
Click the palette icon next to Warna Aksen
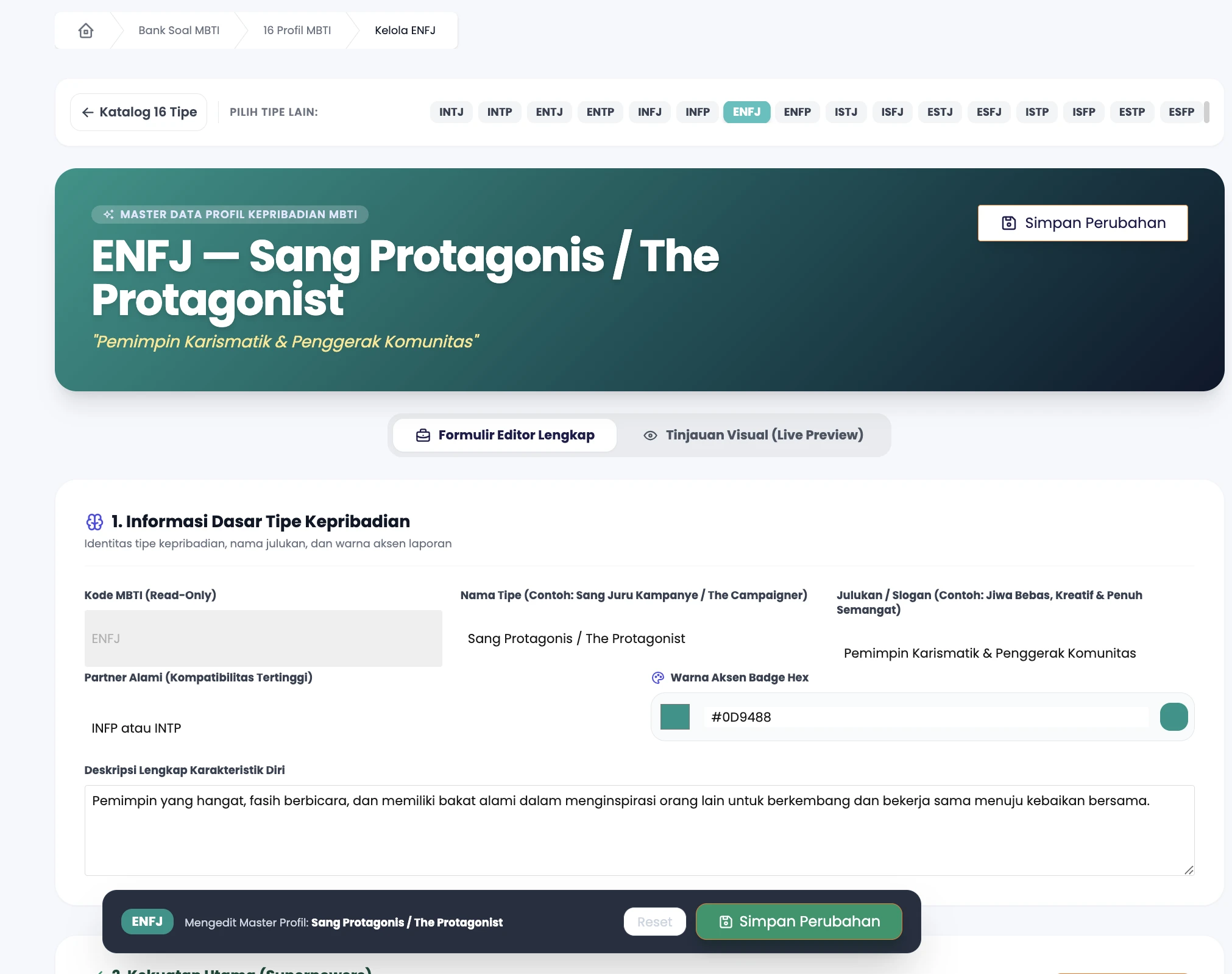pos(658,678)
